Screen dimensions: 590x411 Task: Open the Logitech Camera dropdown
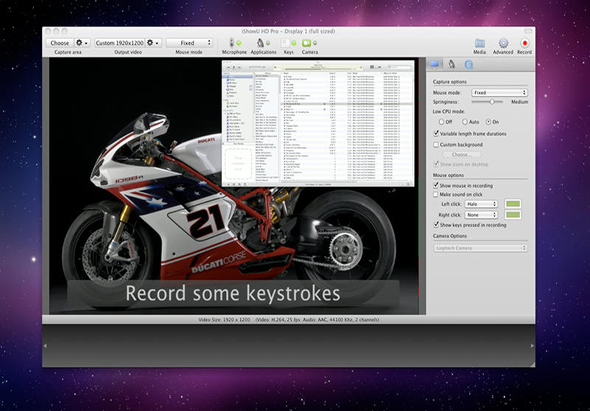click(x=480, y=248)
